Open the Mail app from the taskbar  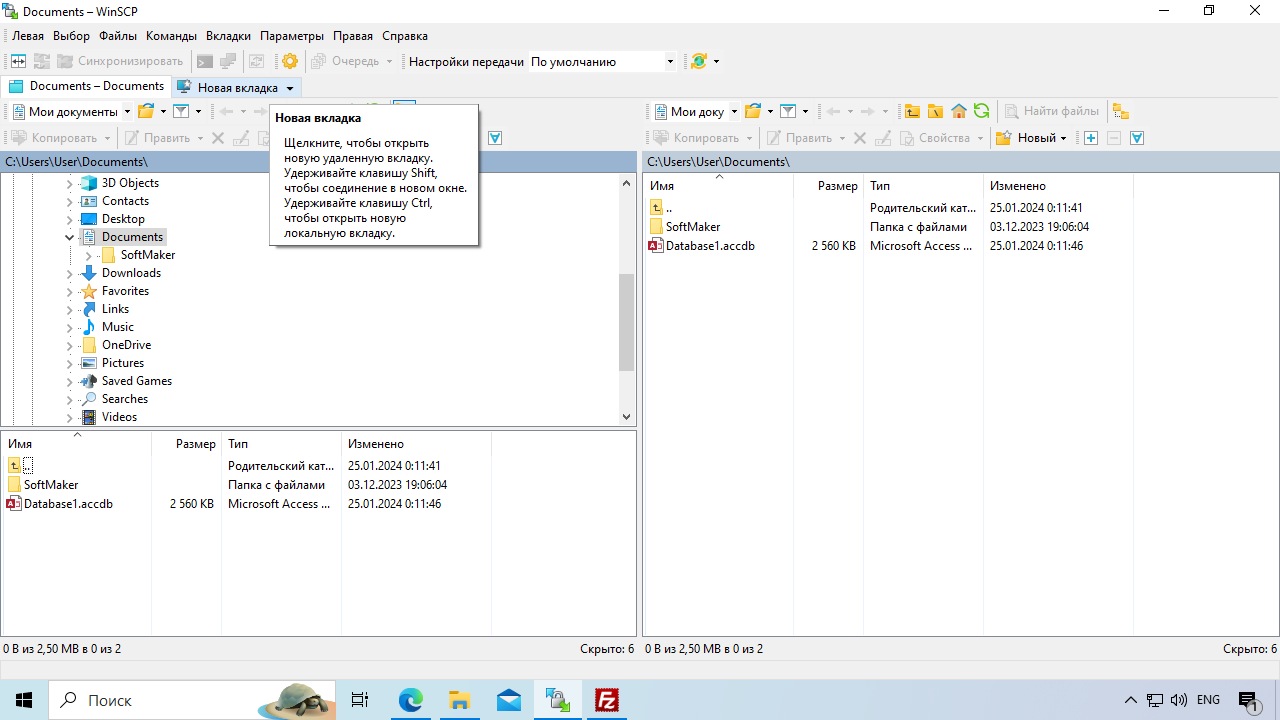click(x=508, y=700)
